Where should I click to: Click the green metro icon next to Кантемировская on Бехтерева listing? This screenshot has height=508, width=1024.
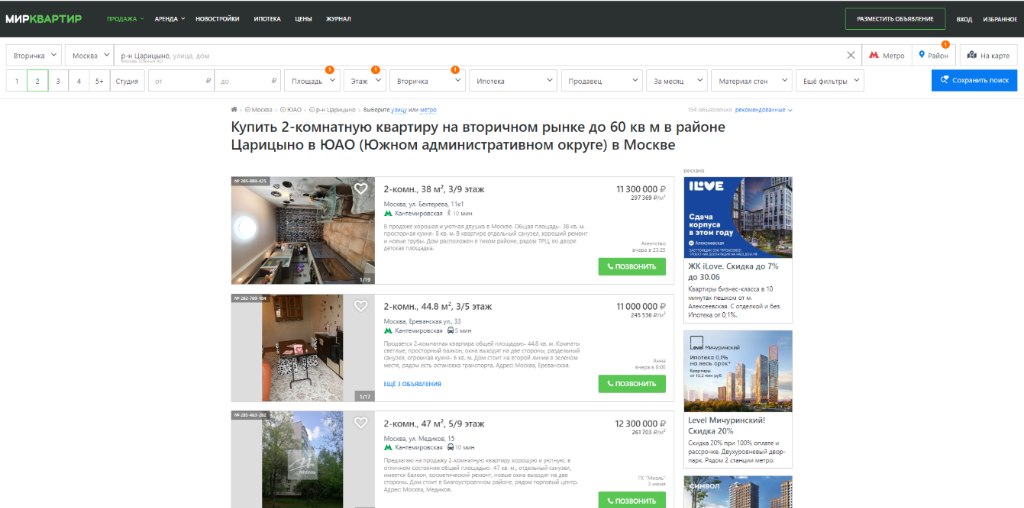(x=388, y=213)
